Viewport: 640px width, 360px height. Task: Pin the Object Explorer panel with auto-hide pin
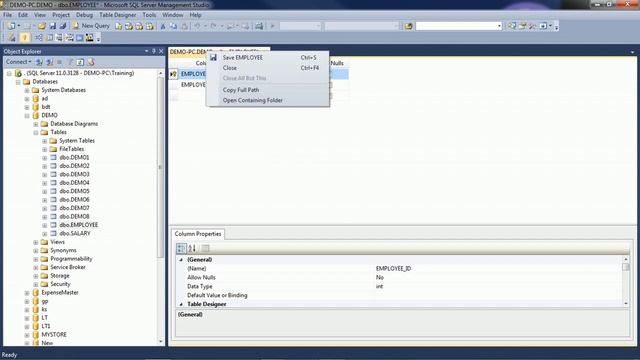tap(154, 51)
